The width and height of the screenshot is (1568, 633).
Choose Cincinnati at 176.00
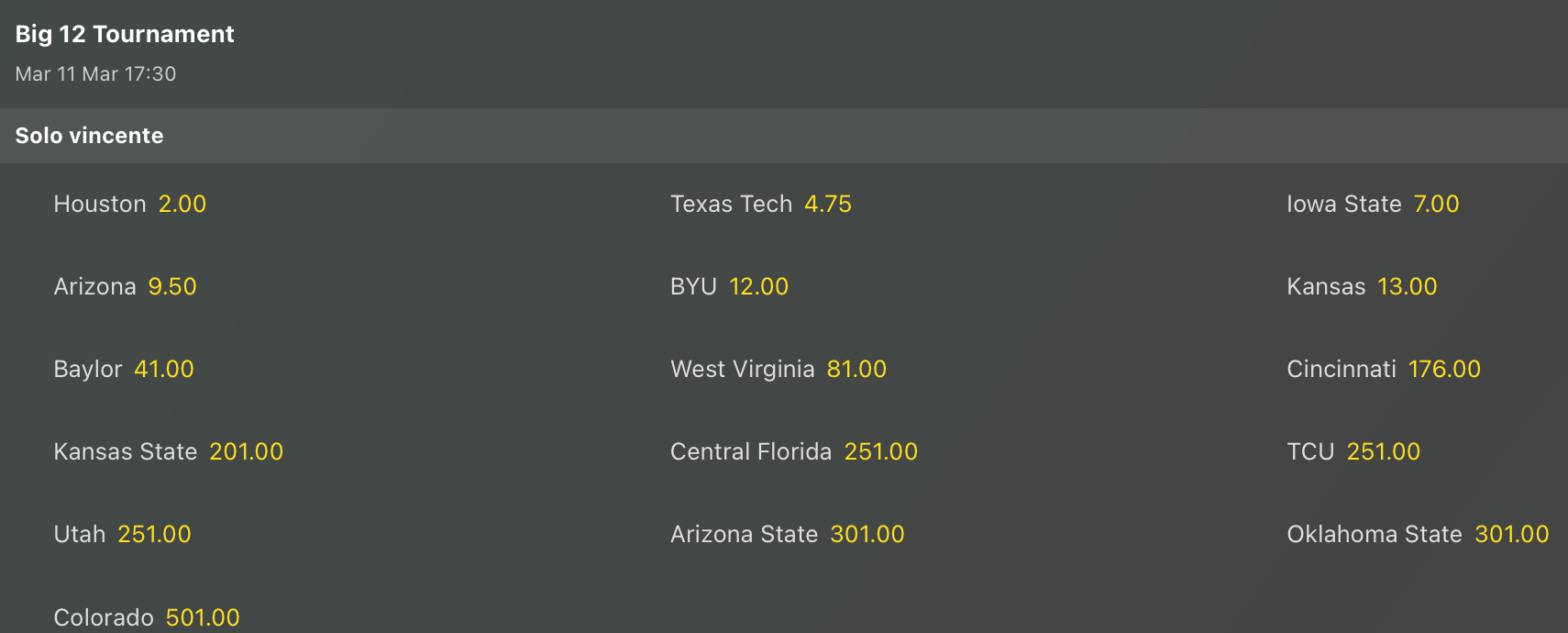tap(1444, 369)
